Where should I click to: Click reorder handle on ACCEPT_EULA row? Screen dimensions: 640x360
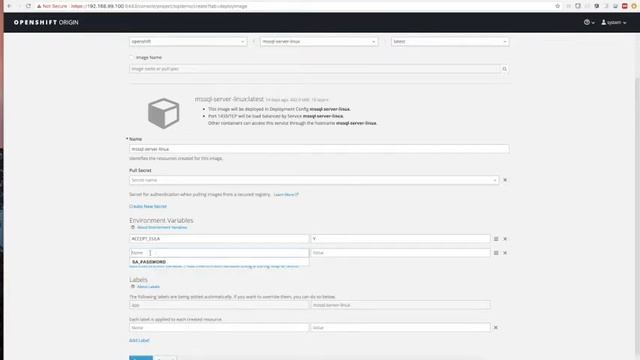pos(496,239)
